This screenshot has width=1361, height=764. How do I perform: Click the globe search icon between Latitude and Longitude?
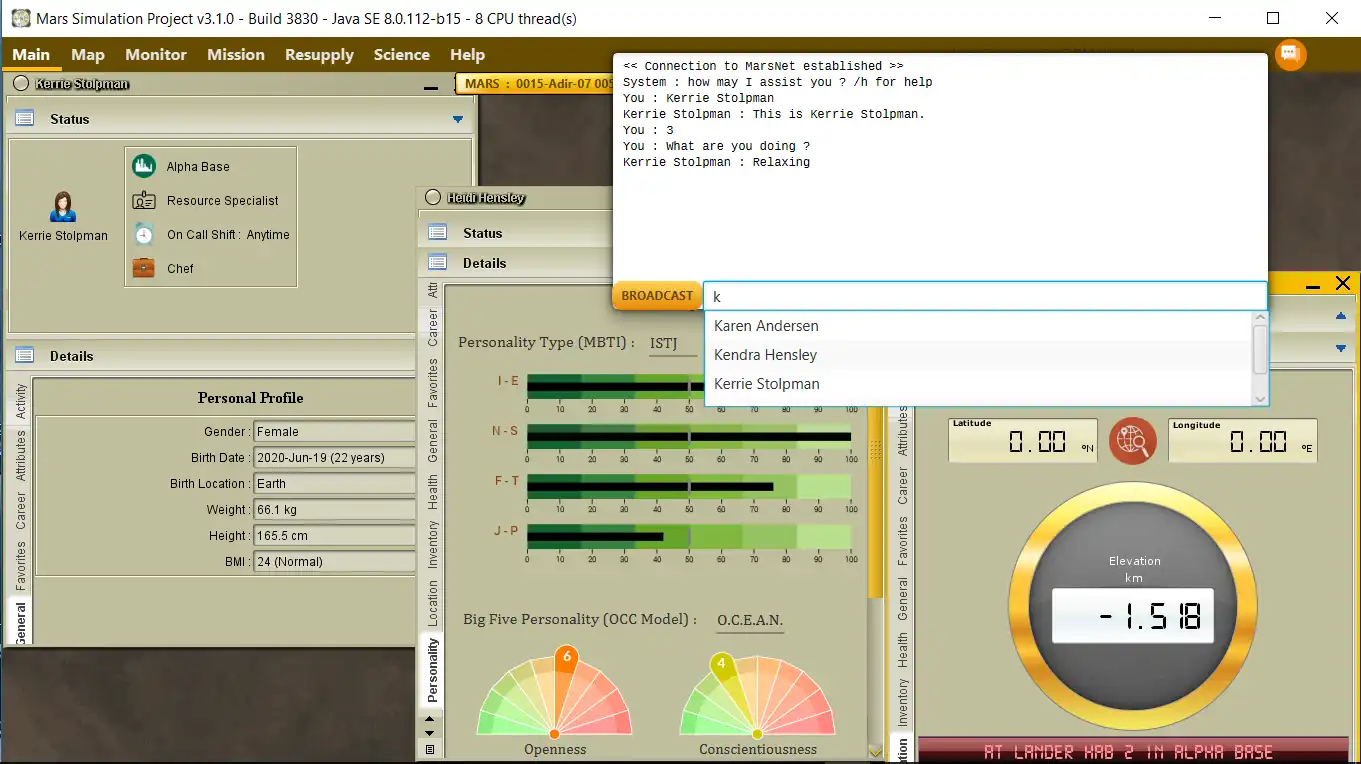pos(1132,440)
